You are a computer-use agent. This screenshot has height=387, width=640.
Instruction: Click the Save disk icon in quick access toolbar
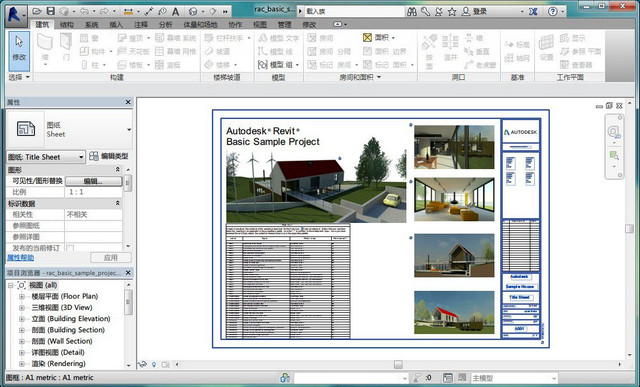pyautogui.click(x=51, y=11)
